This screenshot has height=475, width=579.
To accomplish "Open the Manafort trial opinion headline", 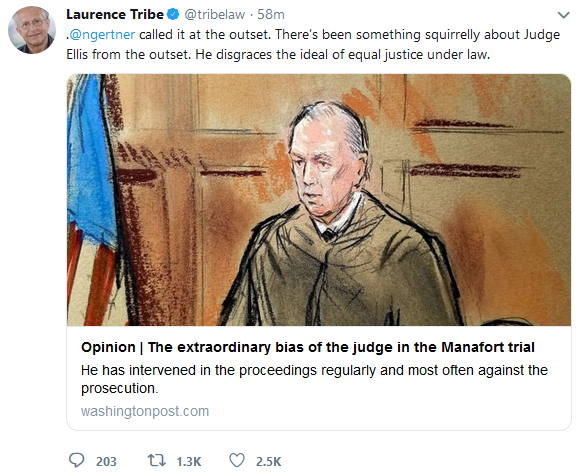I will [308, 347].
